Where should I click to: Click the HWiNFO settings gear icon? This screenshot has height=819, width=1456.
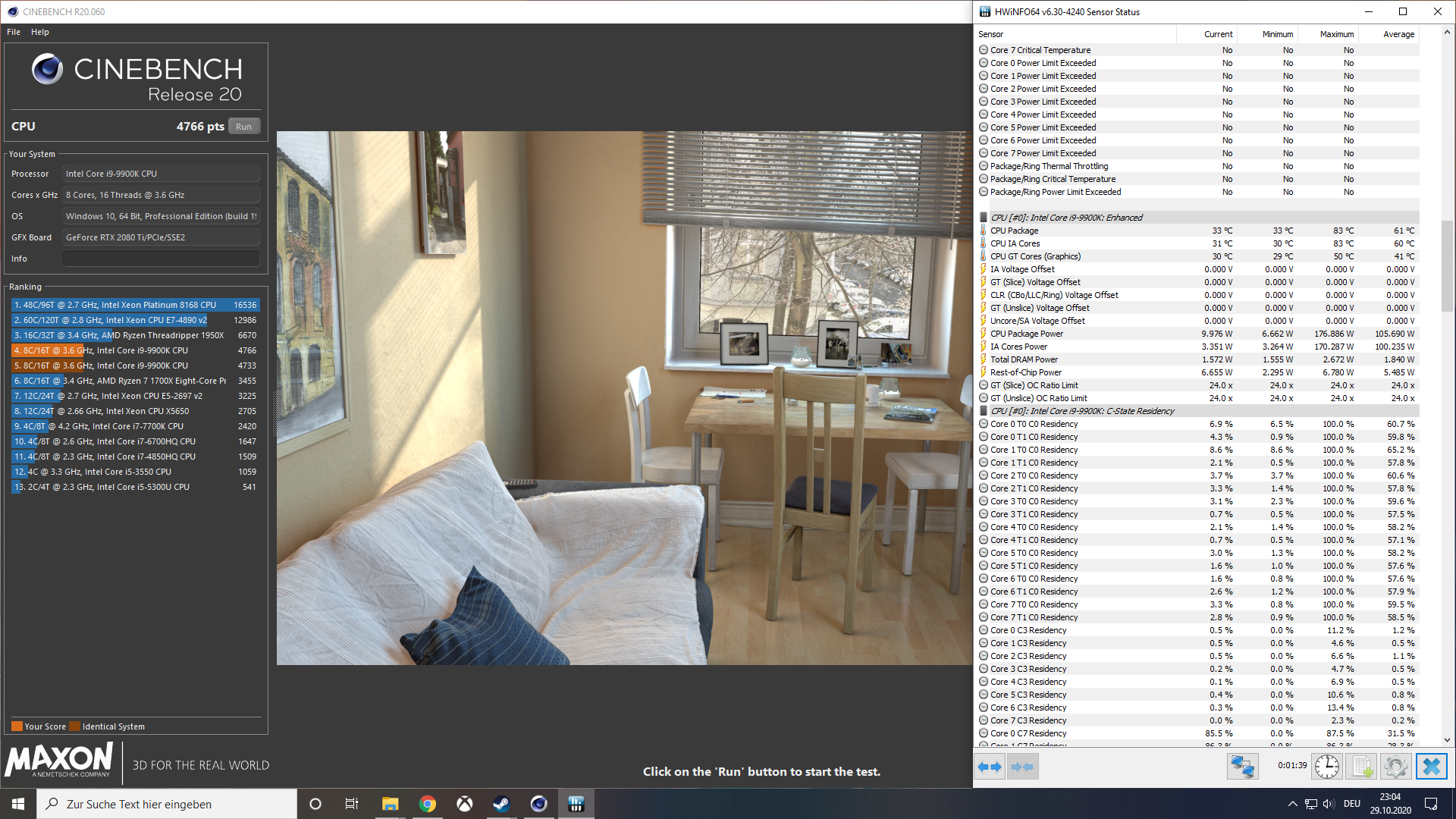1396,767
